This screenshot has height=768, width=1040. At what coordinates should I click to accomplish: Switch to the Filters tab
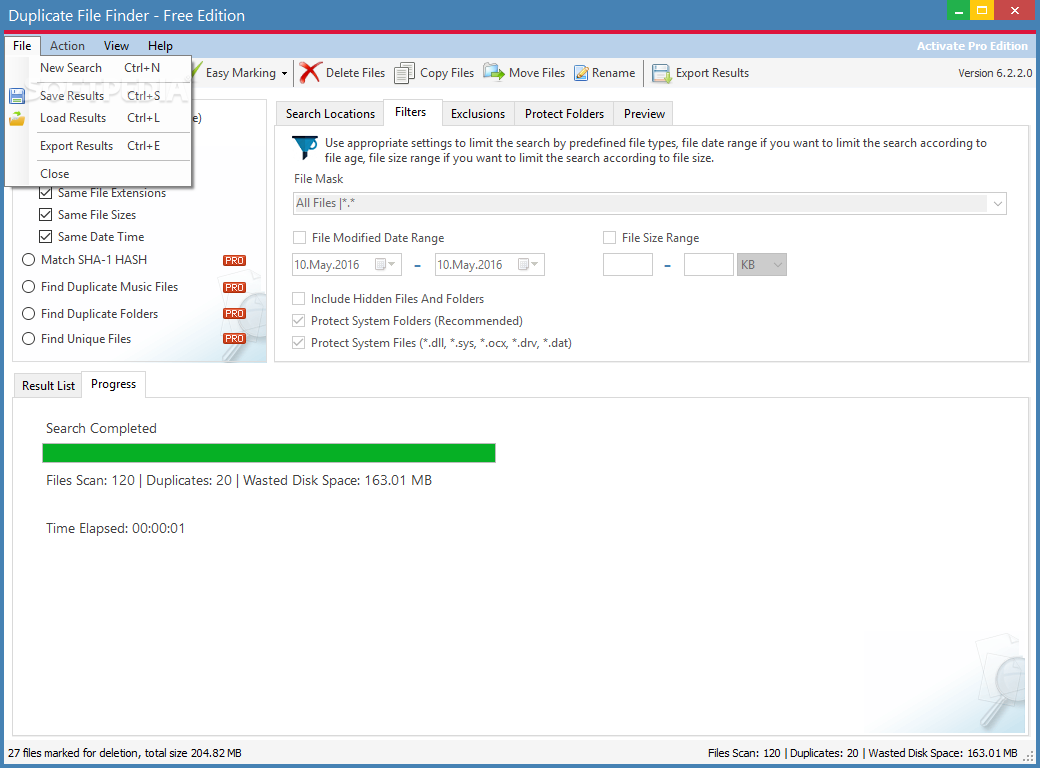click(411, 112)
